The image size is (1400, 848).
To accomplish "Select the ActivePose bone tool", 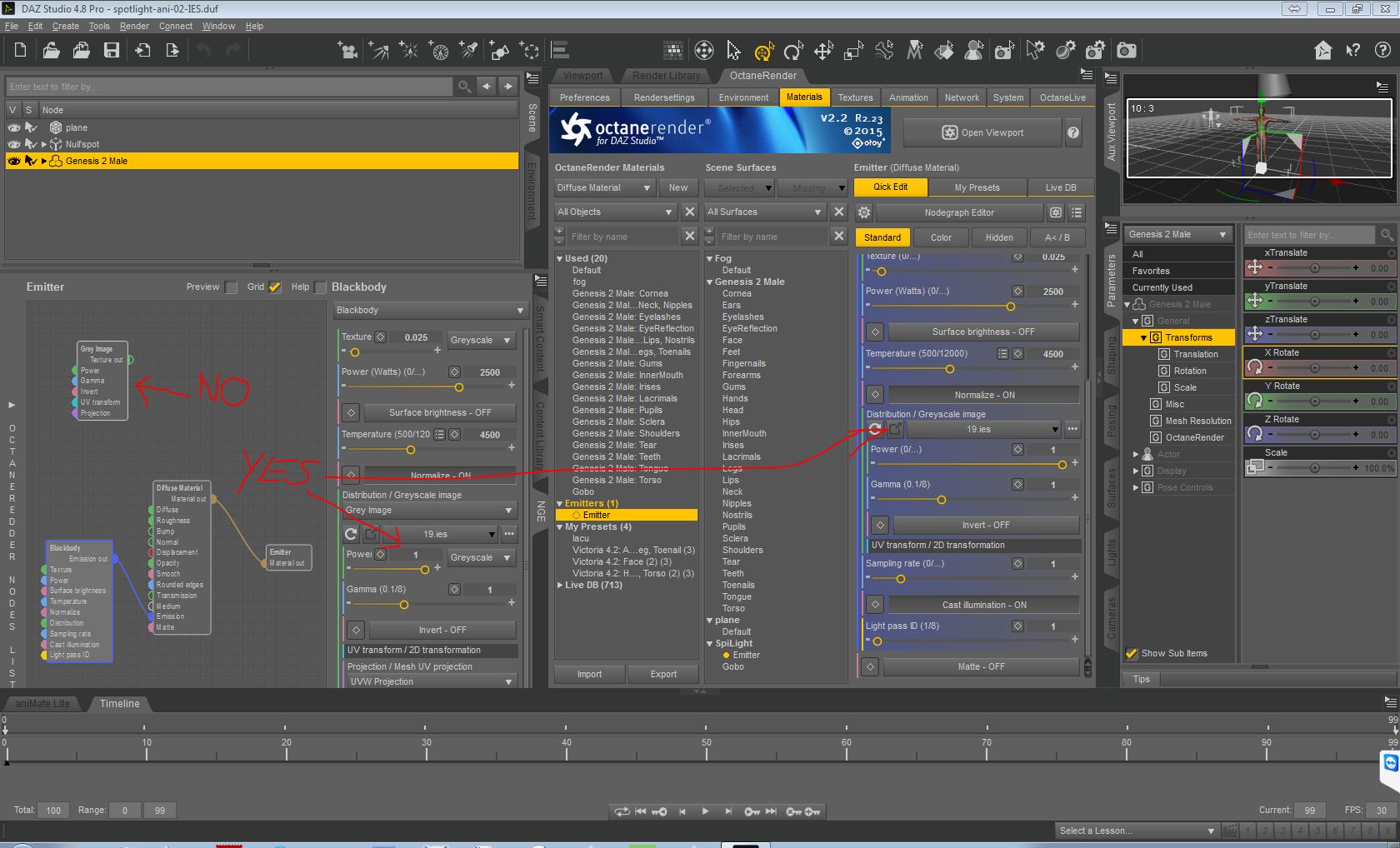I will (884, 51).
